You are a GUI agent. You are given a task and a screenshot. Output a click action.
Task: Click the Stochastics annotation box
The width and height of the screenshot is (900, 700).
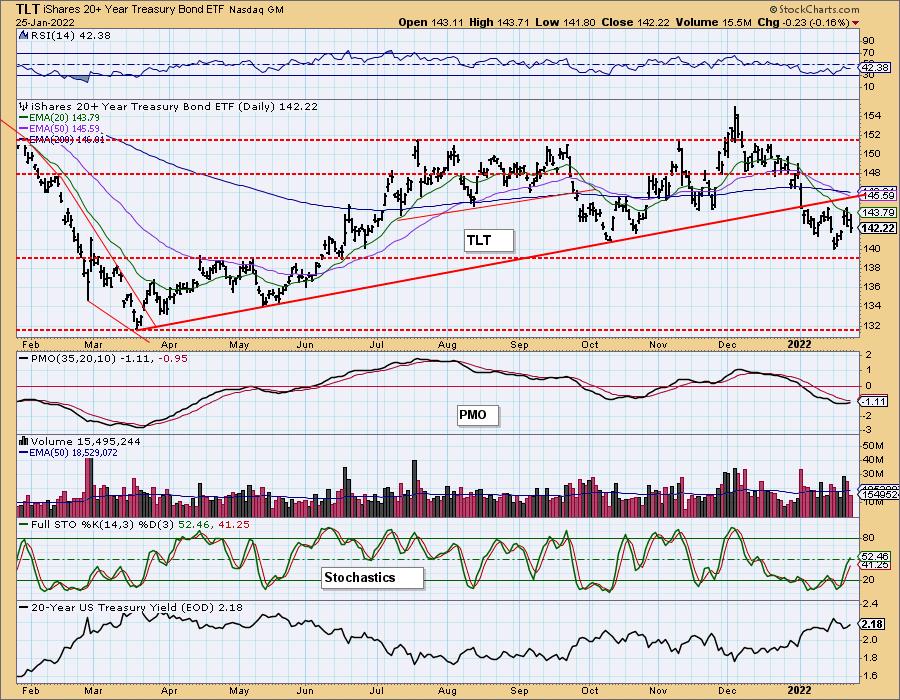click(x=373, y=578)
